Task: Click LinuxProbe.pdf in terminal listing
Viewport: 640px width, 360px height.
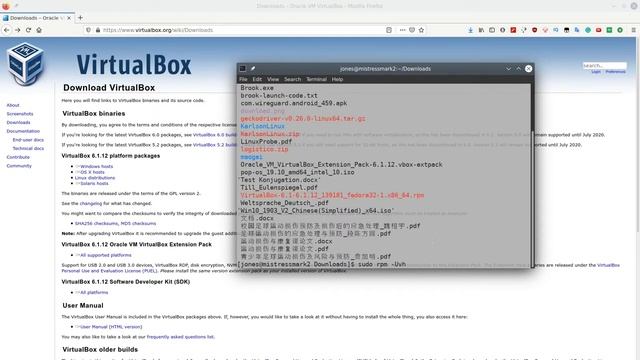Action: point(266,142)
